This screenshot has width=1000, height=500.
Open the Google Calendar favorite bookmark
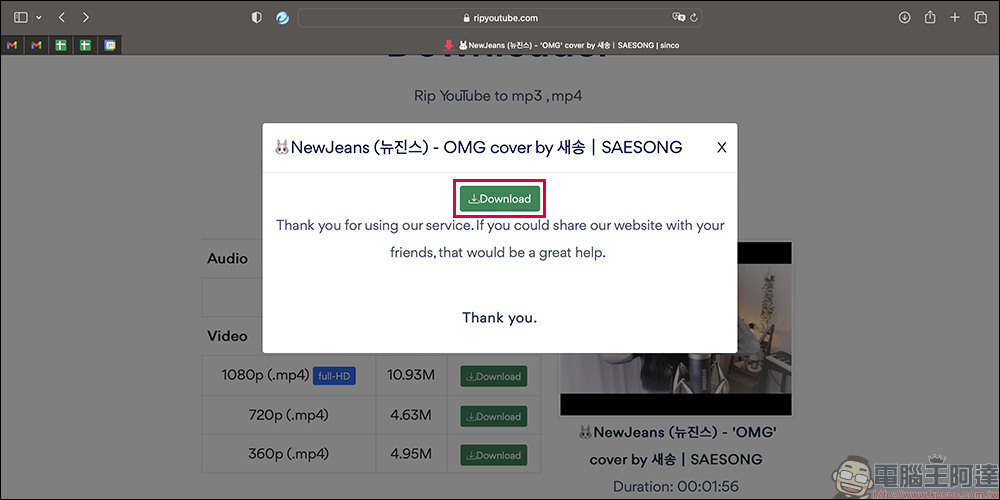(x=110, y=45)
